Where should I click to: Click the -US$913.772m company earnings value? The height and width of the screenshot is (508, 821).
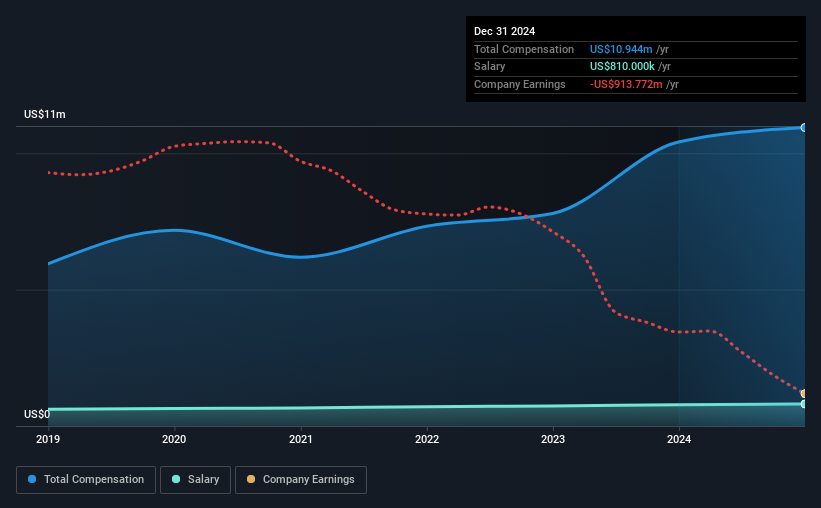point(626,84)
